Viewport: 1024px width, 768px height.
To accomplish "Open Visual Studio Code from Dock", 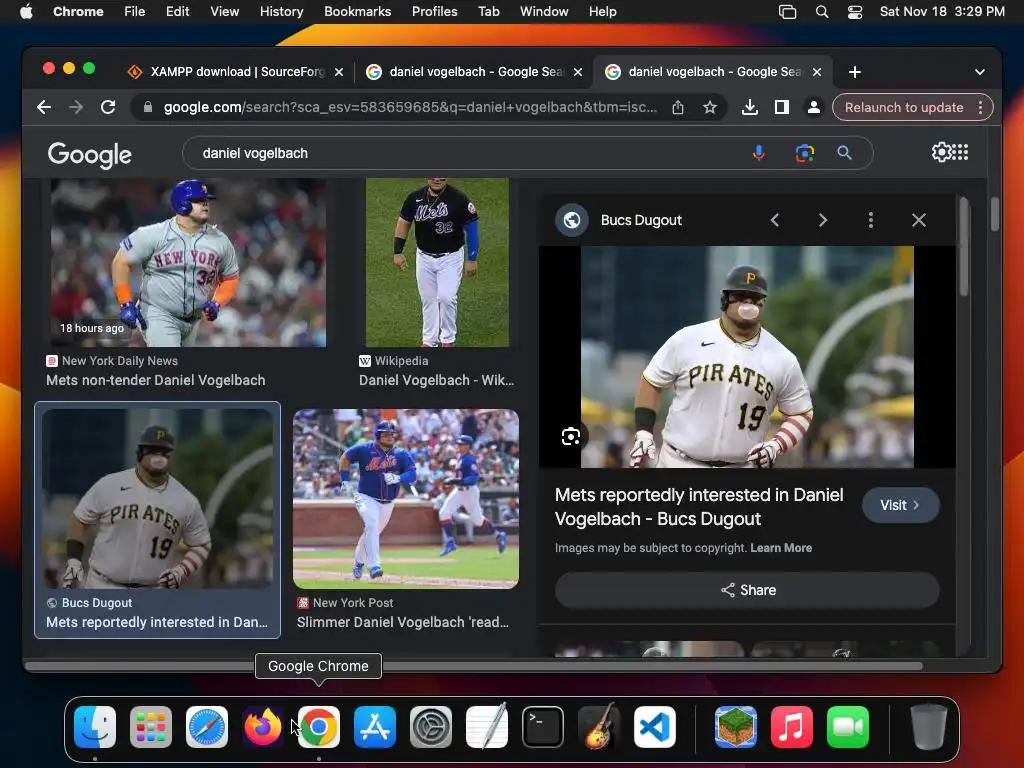I will 654,727.
